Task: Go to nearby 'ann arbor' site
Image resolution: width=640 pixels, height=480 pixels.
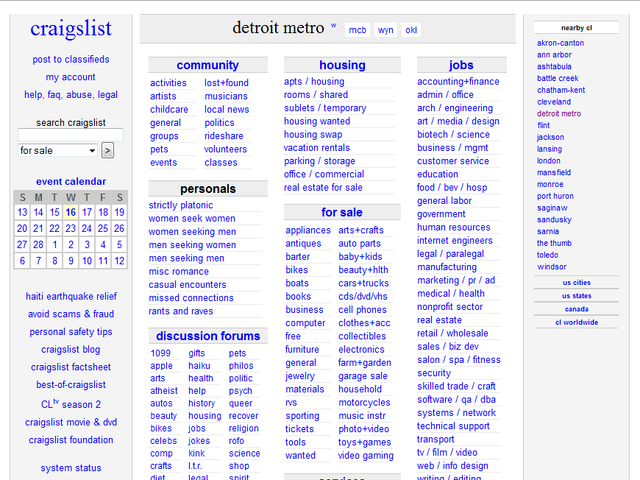Action: pos(554,55)
